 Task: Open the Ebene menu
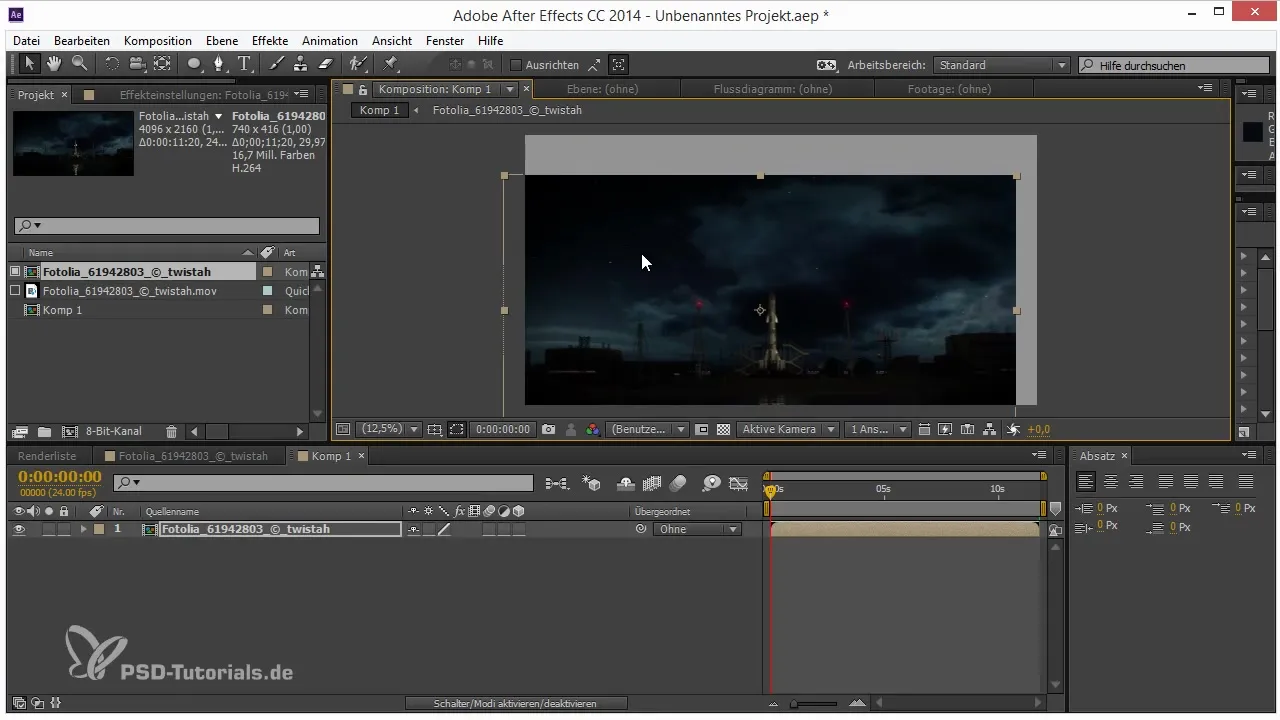[224, 41]
